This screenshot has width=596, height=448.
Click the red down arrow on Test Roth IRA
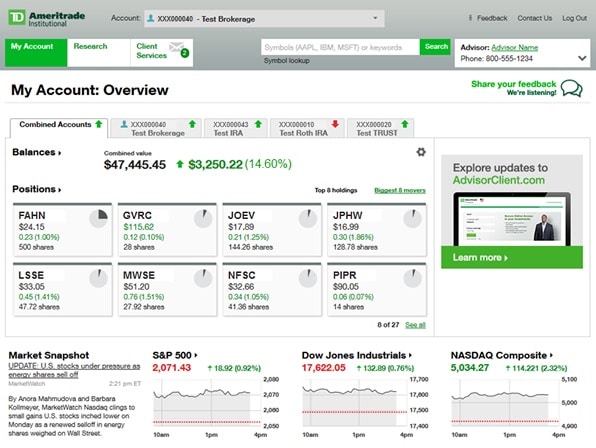pos(335,124)
